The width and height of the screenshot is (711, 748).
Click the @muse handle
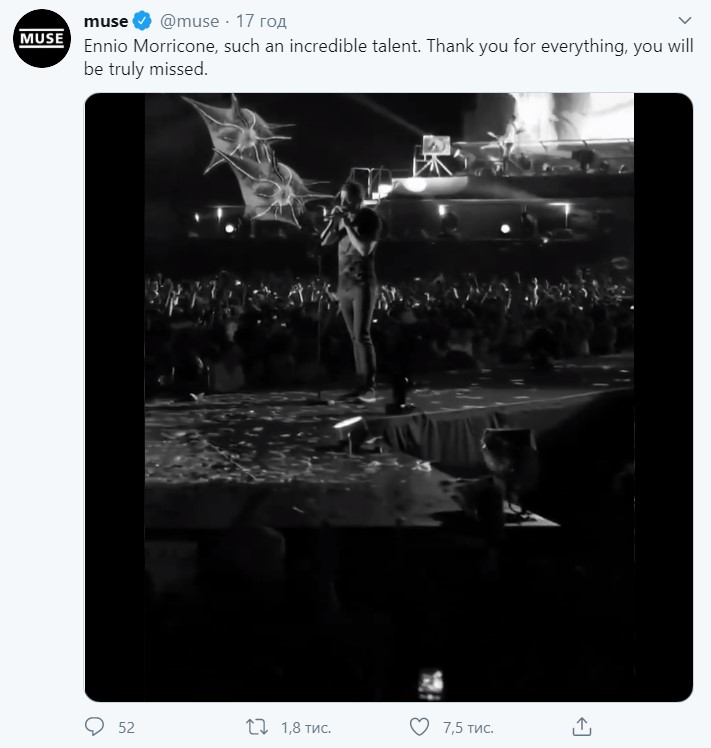pos(189,21)
